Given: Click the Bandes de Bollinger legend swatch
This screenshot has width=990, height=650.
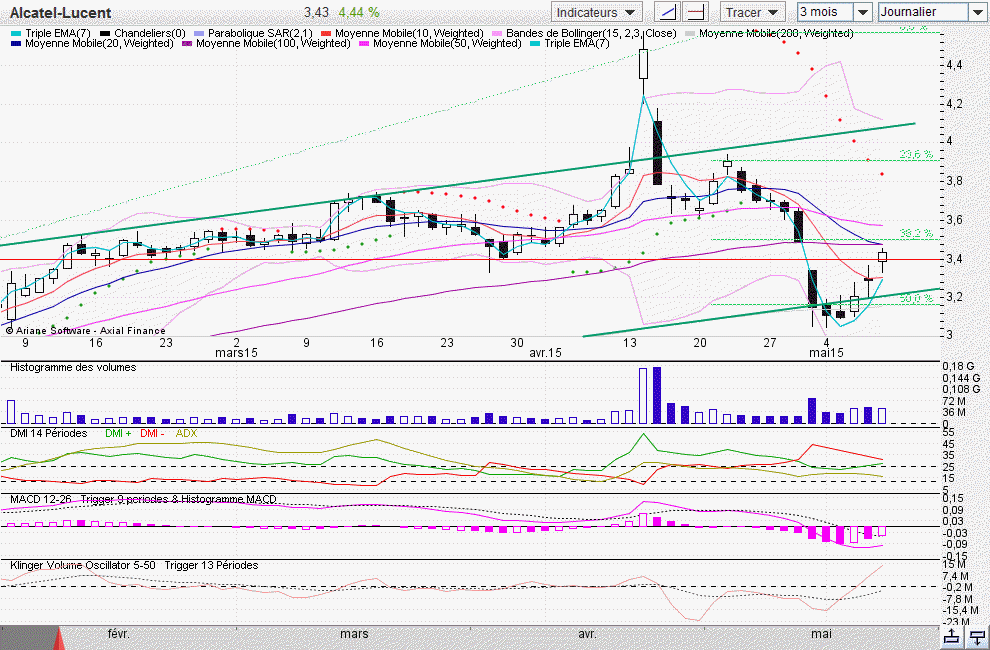Looking at the screenshot, I should (x=497, y=33).
